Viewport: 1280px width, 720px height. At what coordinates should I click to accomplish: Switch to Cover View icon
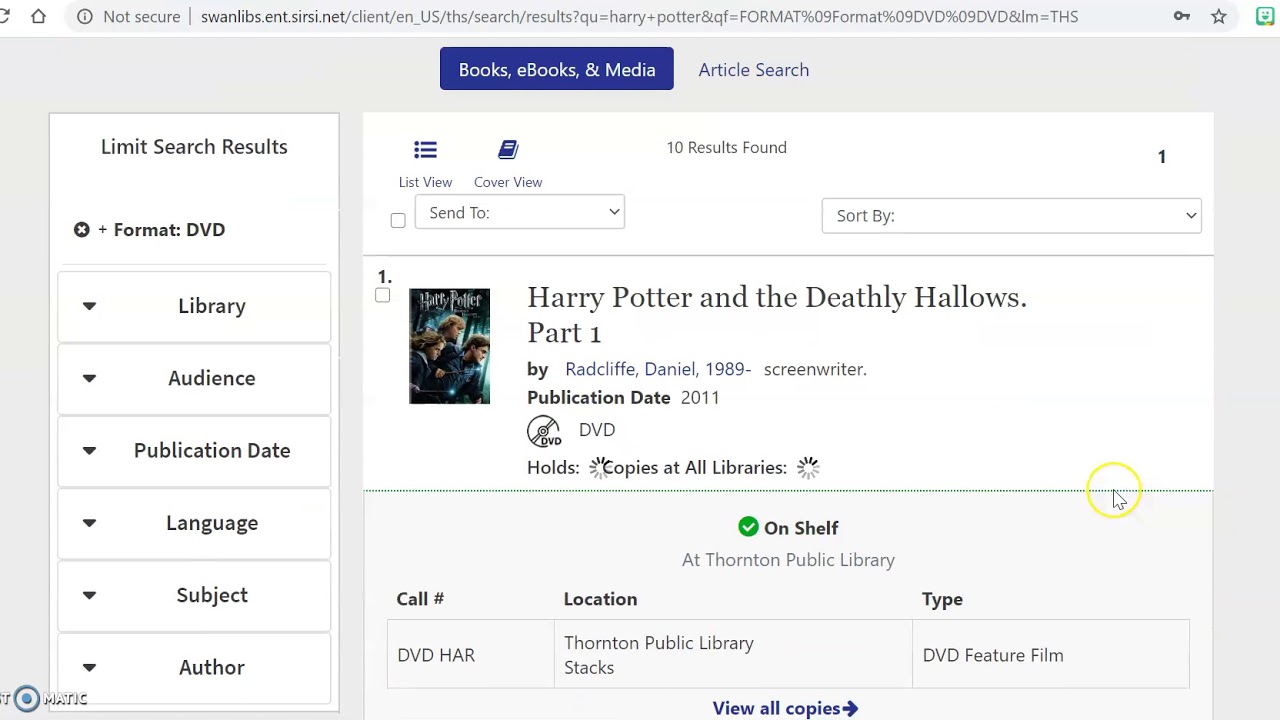tap(508, 150)
